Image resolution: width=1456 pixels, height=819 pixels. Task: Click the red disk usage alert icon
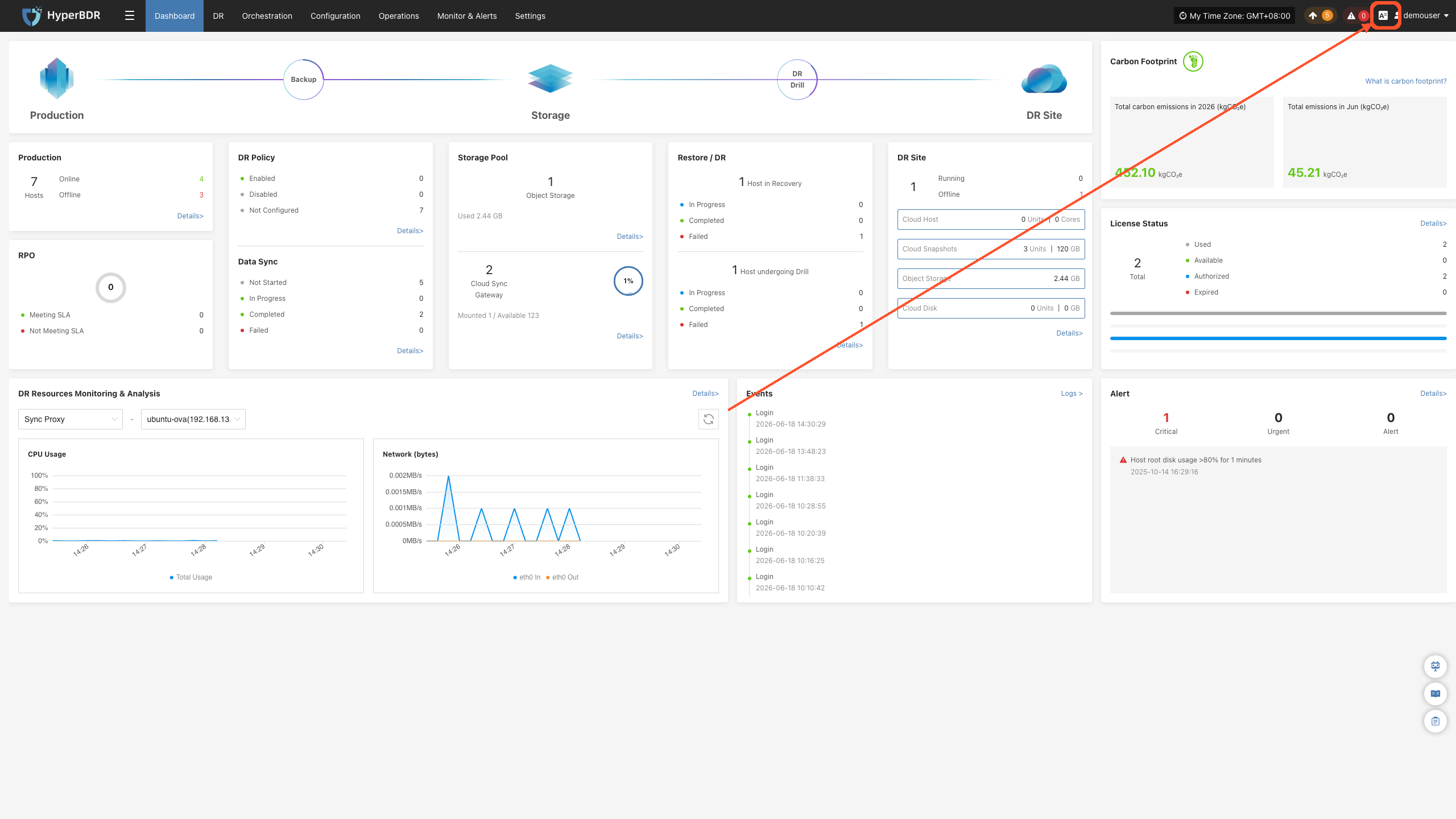pyautogui.click(x=1123, y=460)
